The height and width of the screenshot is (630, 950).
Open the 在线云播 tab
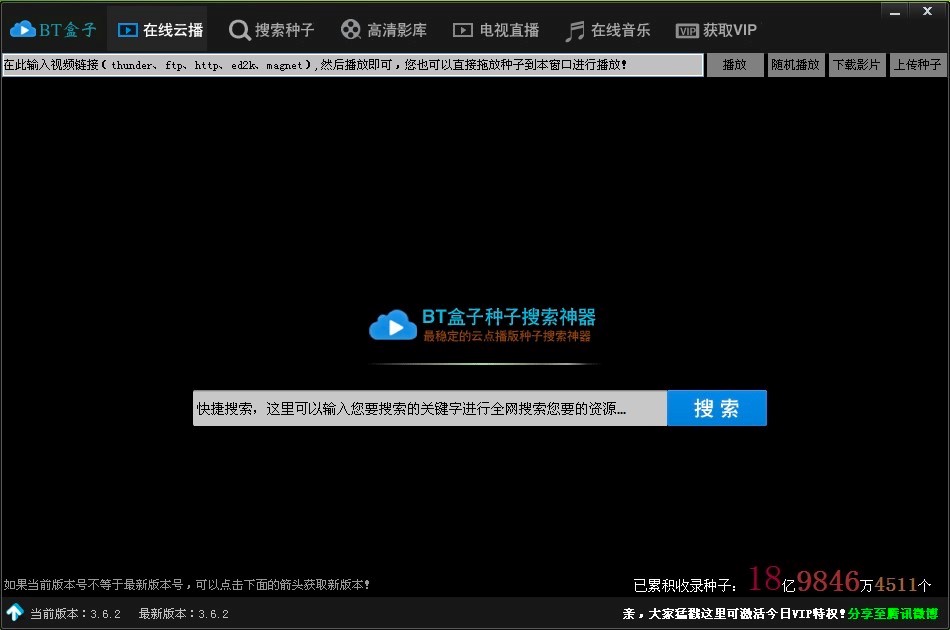[x=159, y=30]
